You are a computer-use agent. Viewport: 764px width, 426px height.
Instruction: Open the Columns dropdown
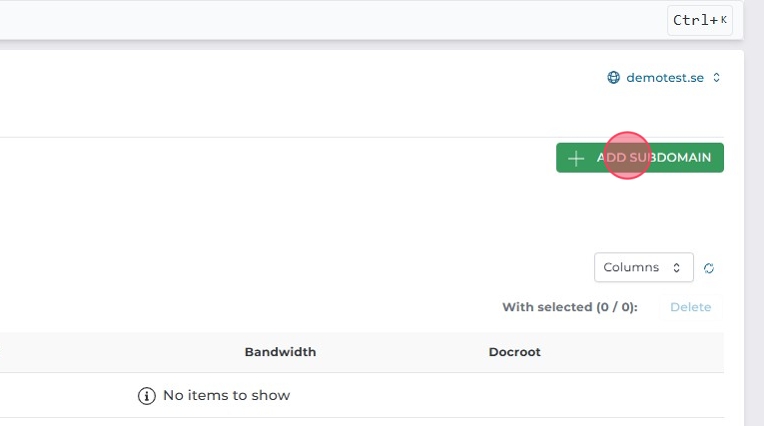point(642,267)
